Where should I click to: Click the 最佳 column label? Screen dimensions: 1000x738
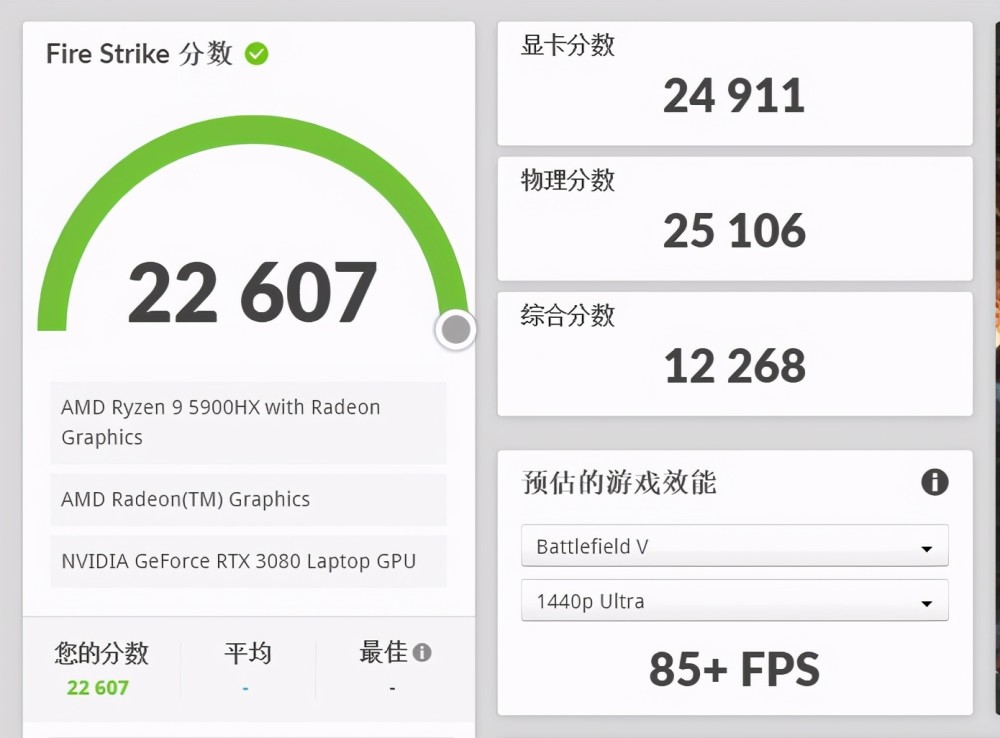coord(383,653)
